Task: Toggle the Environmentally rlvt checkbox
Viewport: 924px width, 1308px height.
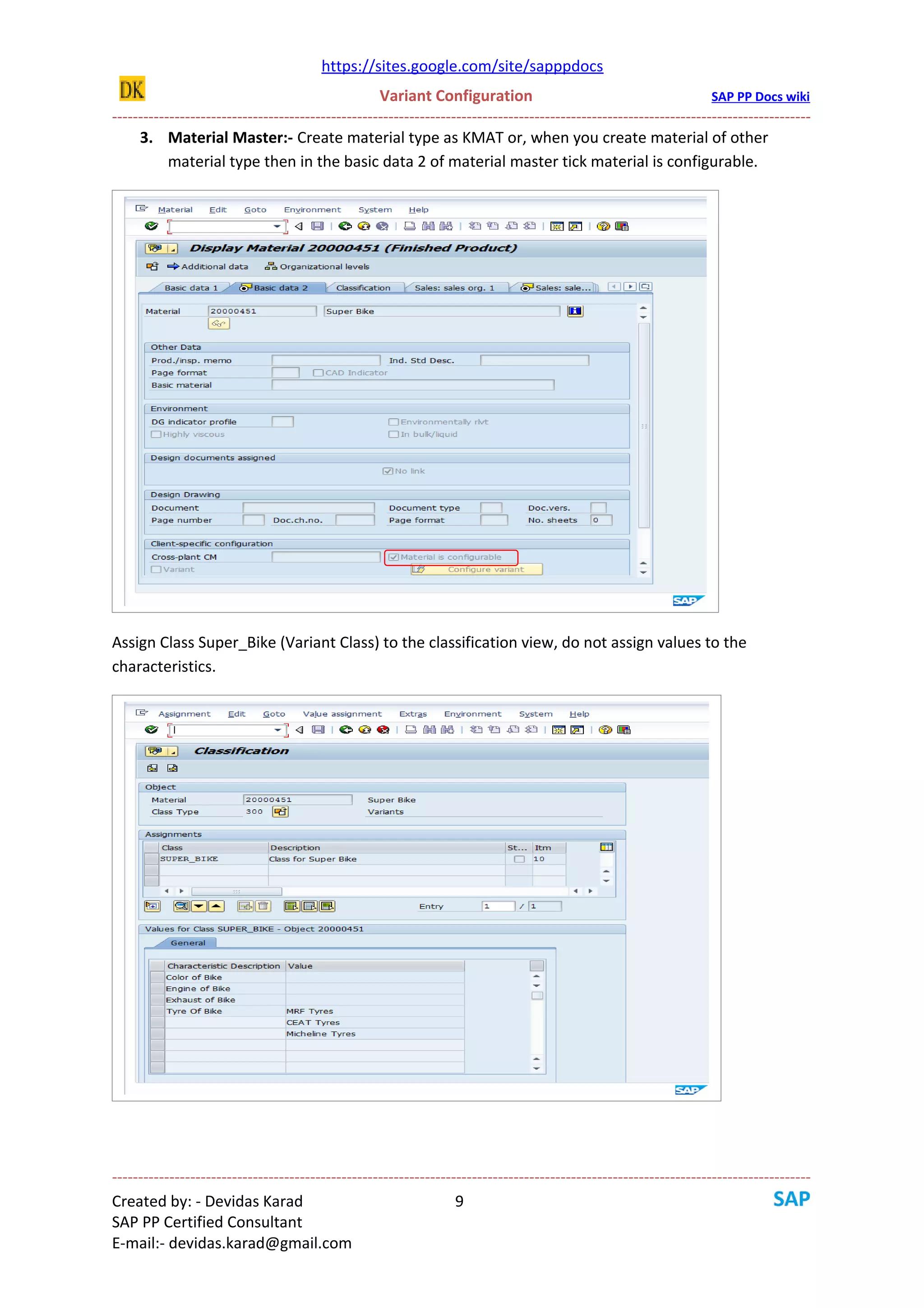Action: 393,422
